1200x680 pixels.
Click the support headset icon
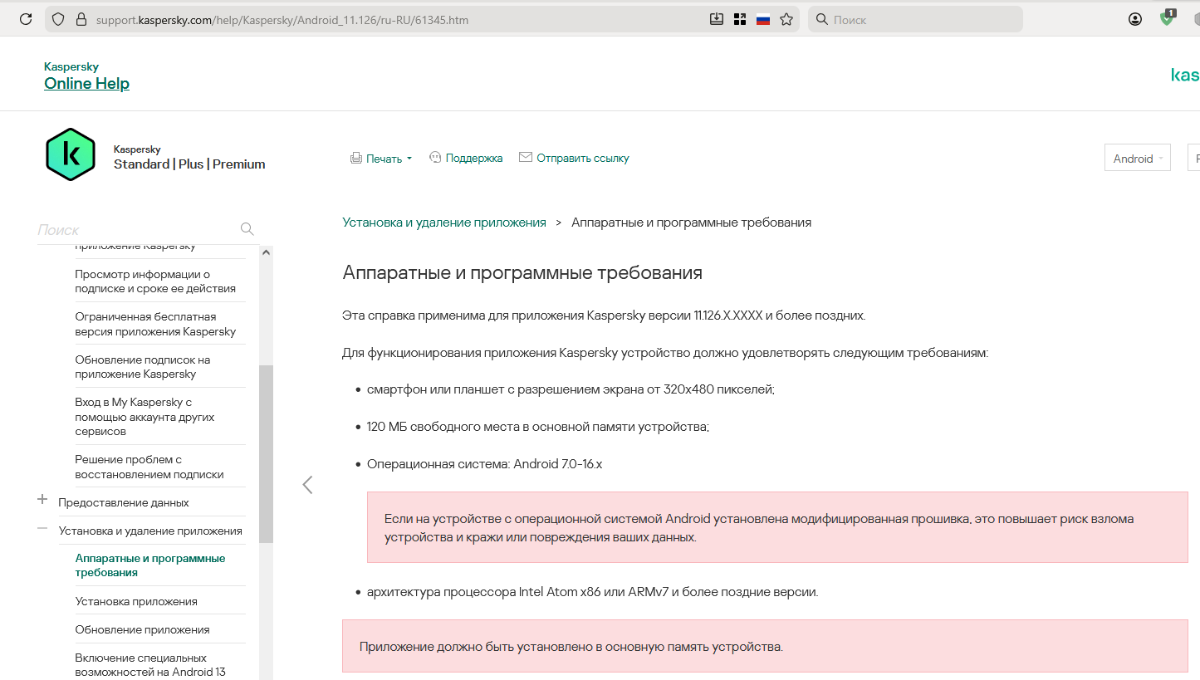tap(435, 157)
